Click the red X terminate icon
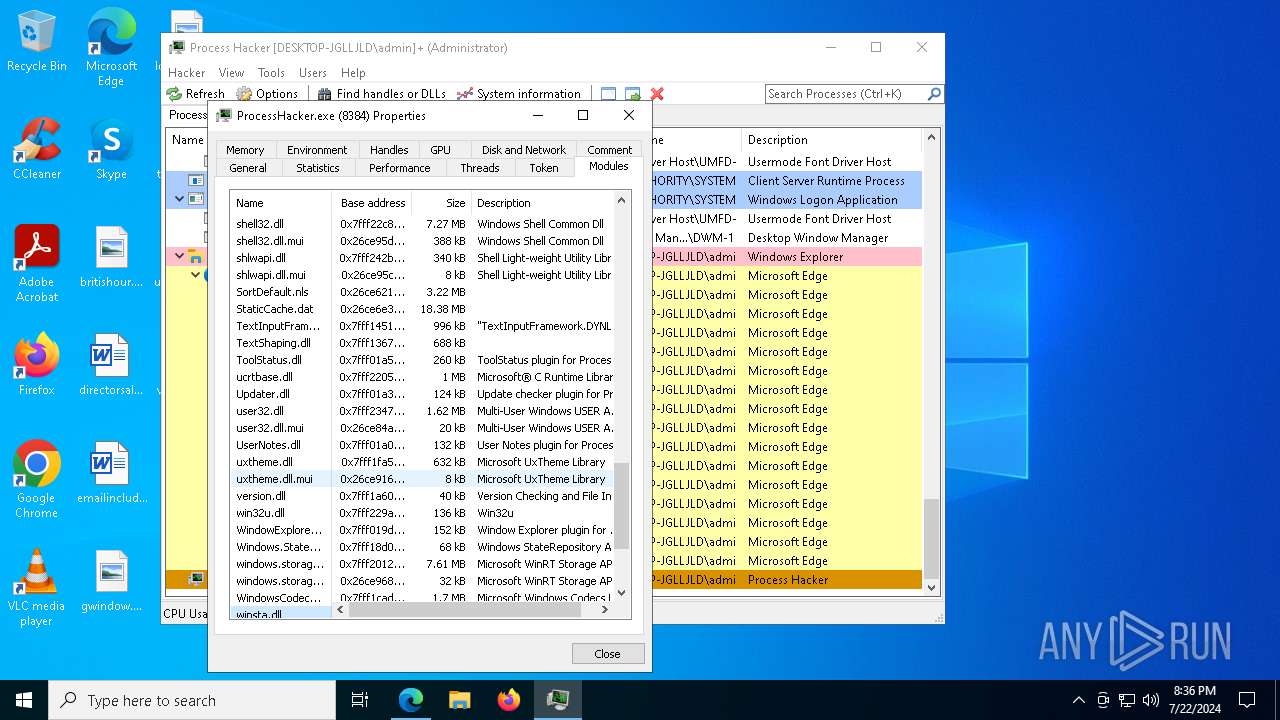Viewport: 1280px width, 720px height. coord(657,94)
